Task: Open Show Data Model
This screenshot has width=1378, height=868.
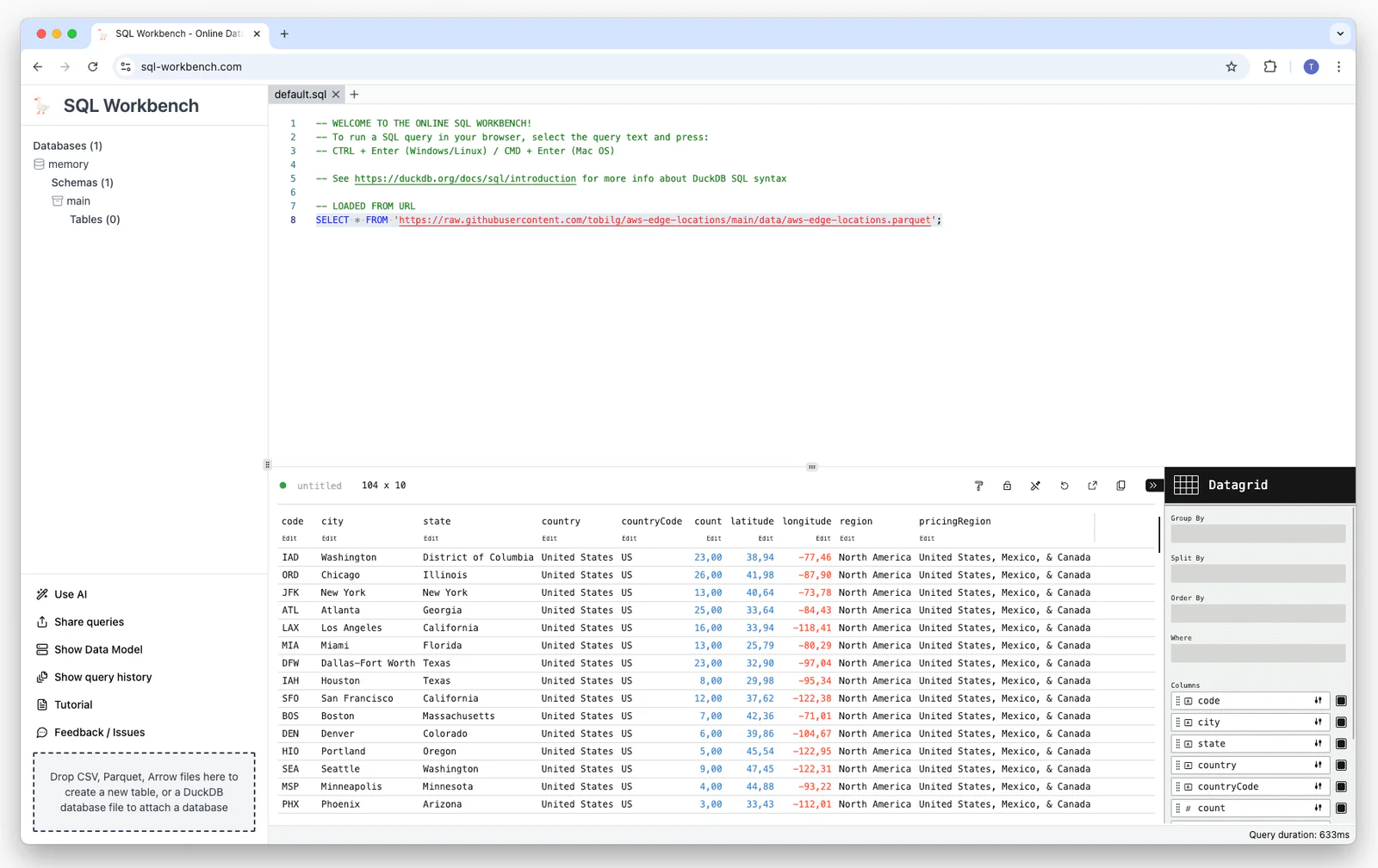Action: point(89,649)
